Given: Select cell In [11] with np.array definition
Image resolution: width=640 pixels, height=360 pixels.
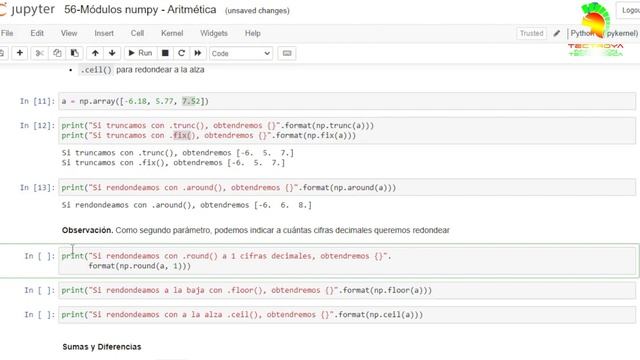Looking at the screenshot, I should coord(347,101).
